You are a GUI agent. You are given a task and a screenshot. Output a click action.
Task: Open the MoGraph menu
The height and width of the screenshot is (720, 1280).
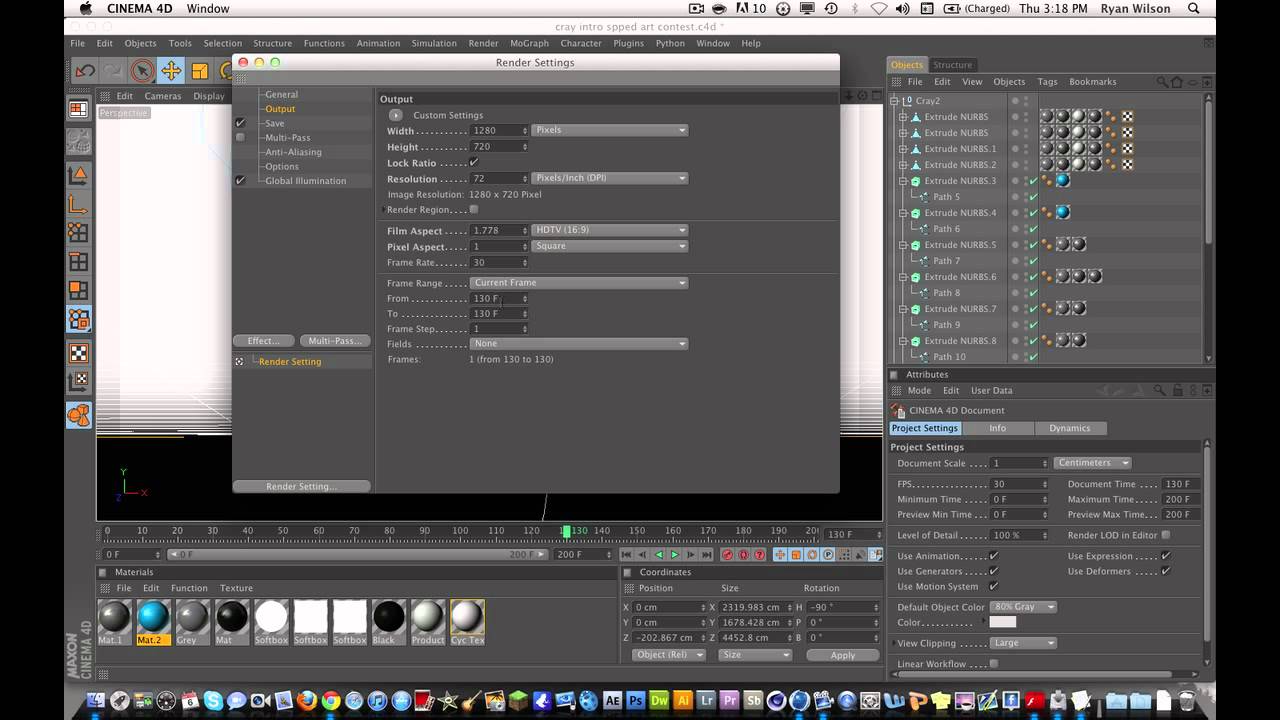tap(529, 43)
